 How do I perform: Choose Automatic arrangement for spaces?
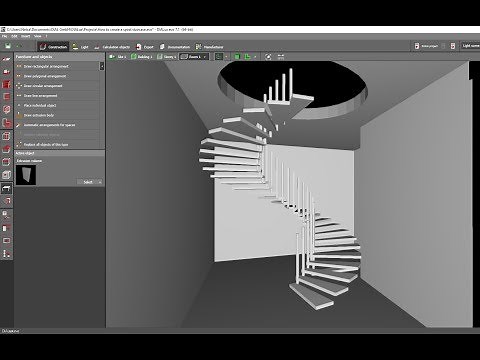click(57, 125)
